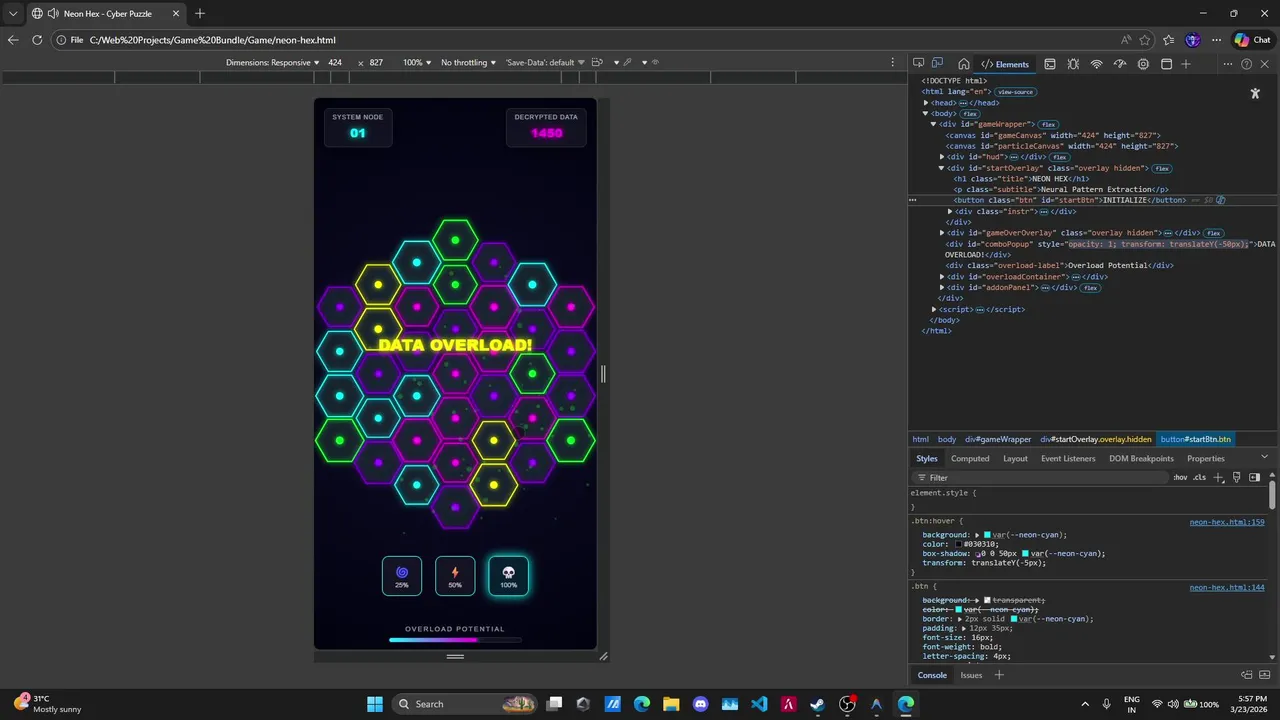The height and width of the screenshot is (720, 1280).
Task: Switch to the Issues drawer tab
Action: (x=971, y=675)
